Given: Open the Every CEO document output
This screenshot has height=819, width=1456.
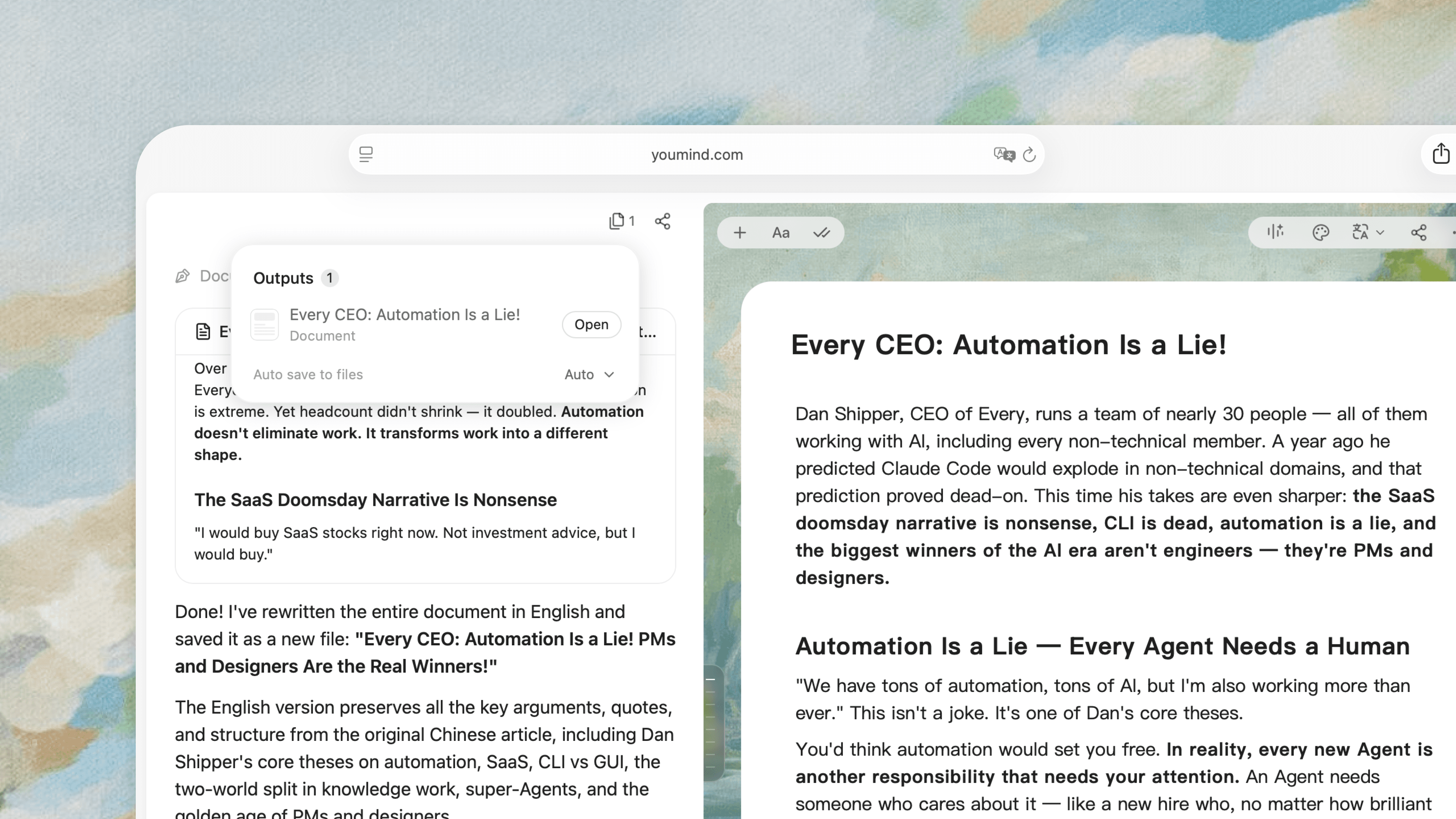Looking at the screenshot, I should [591, 325].
